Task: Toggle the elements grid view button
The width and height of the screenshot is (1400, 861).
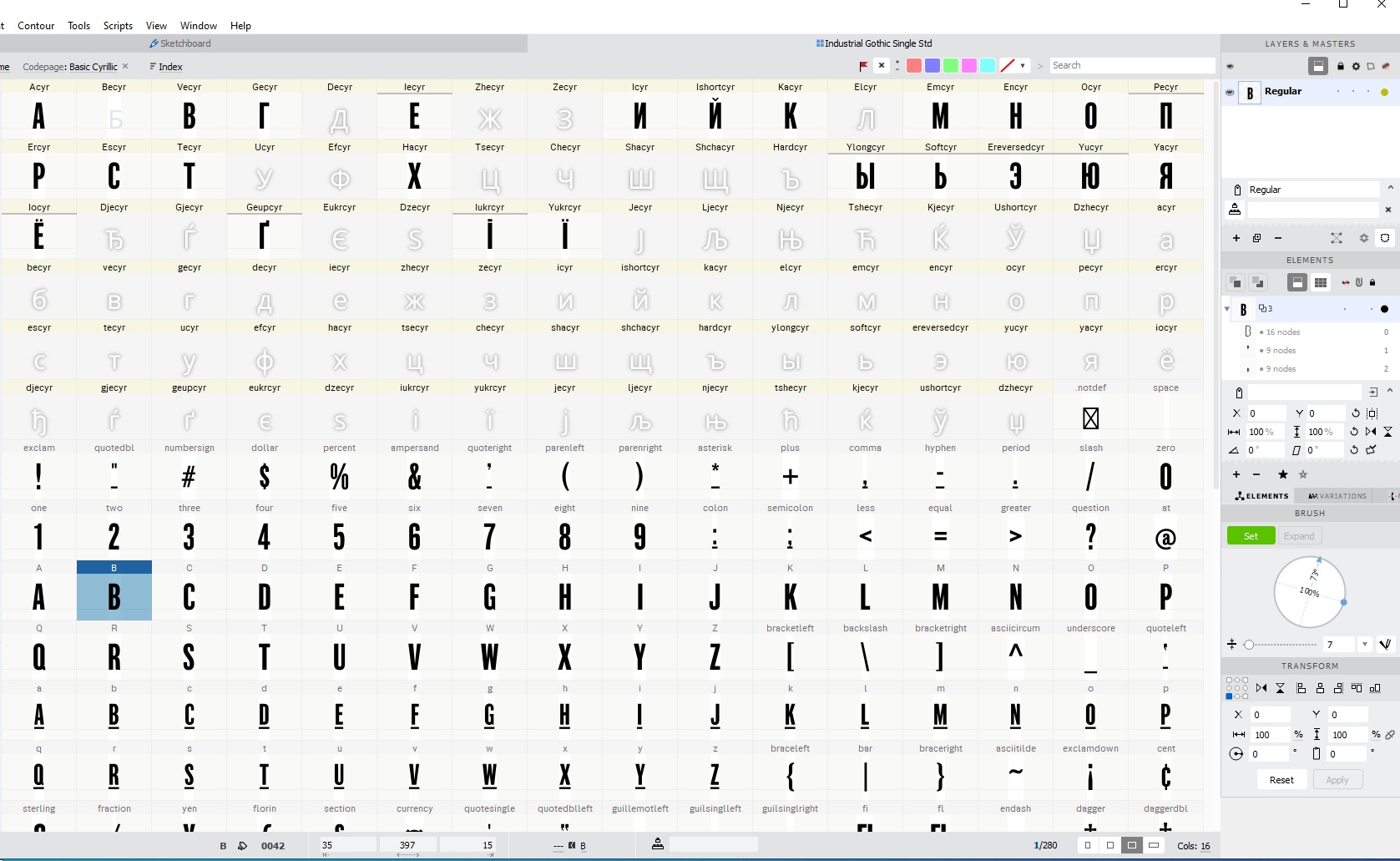Action: [x=1321, y=282]
